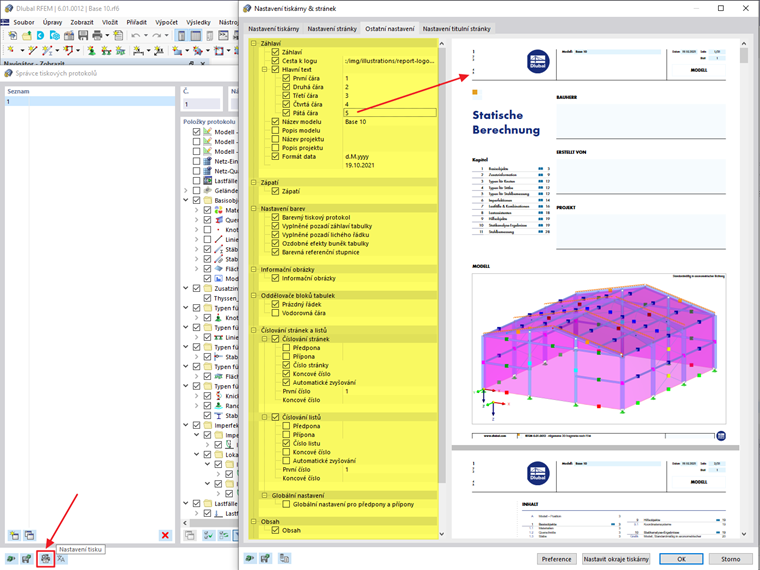This screenshot has height=570, width=760.
Task: Click the red X delete report icon
Action: click(165, 535)
